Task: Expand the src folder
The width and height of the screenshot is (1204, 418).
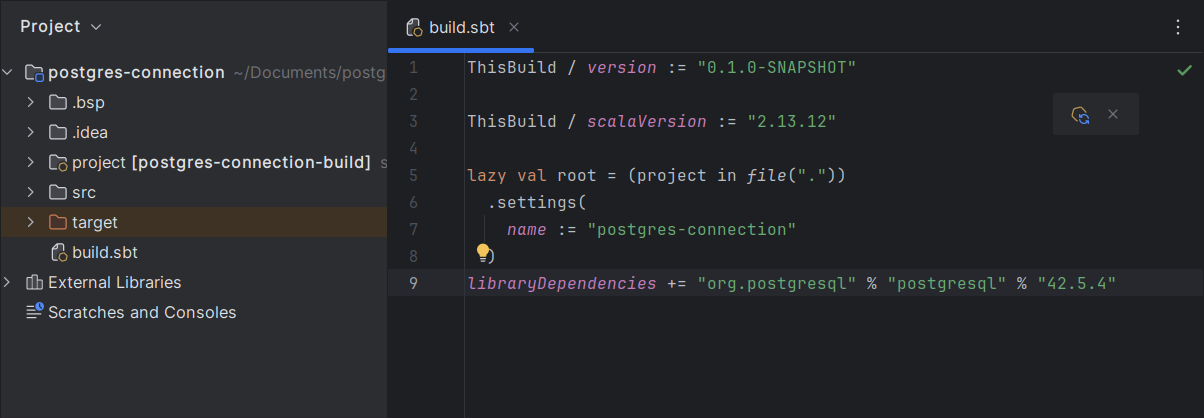Action: pos(31,192)
